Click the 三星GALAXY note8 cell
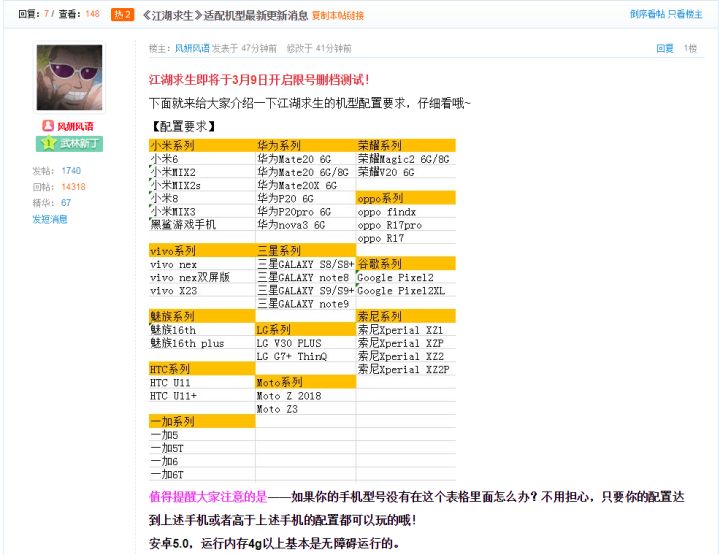This screenshot has height=555, width=720. coord(306,277)
